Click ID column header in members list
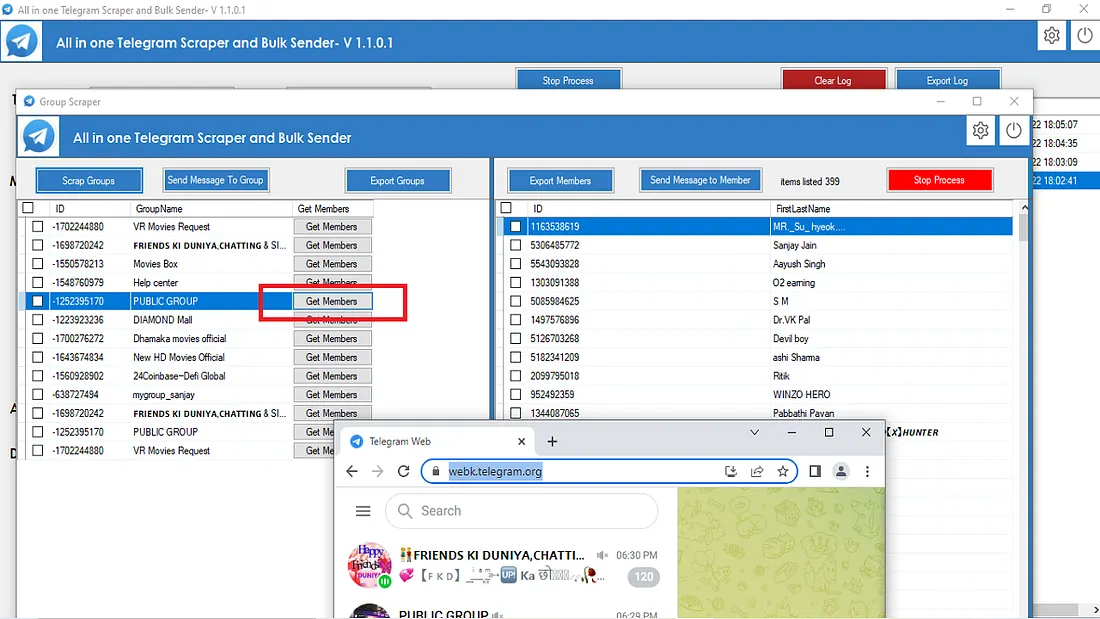This screenshot has height=619, width=1100. 649,208
